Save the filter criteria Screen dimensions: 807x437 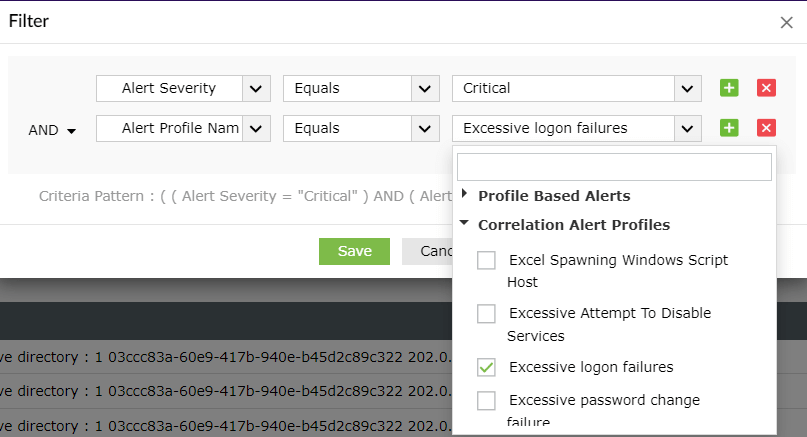pos(354,251)
